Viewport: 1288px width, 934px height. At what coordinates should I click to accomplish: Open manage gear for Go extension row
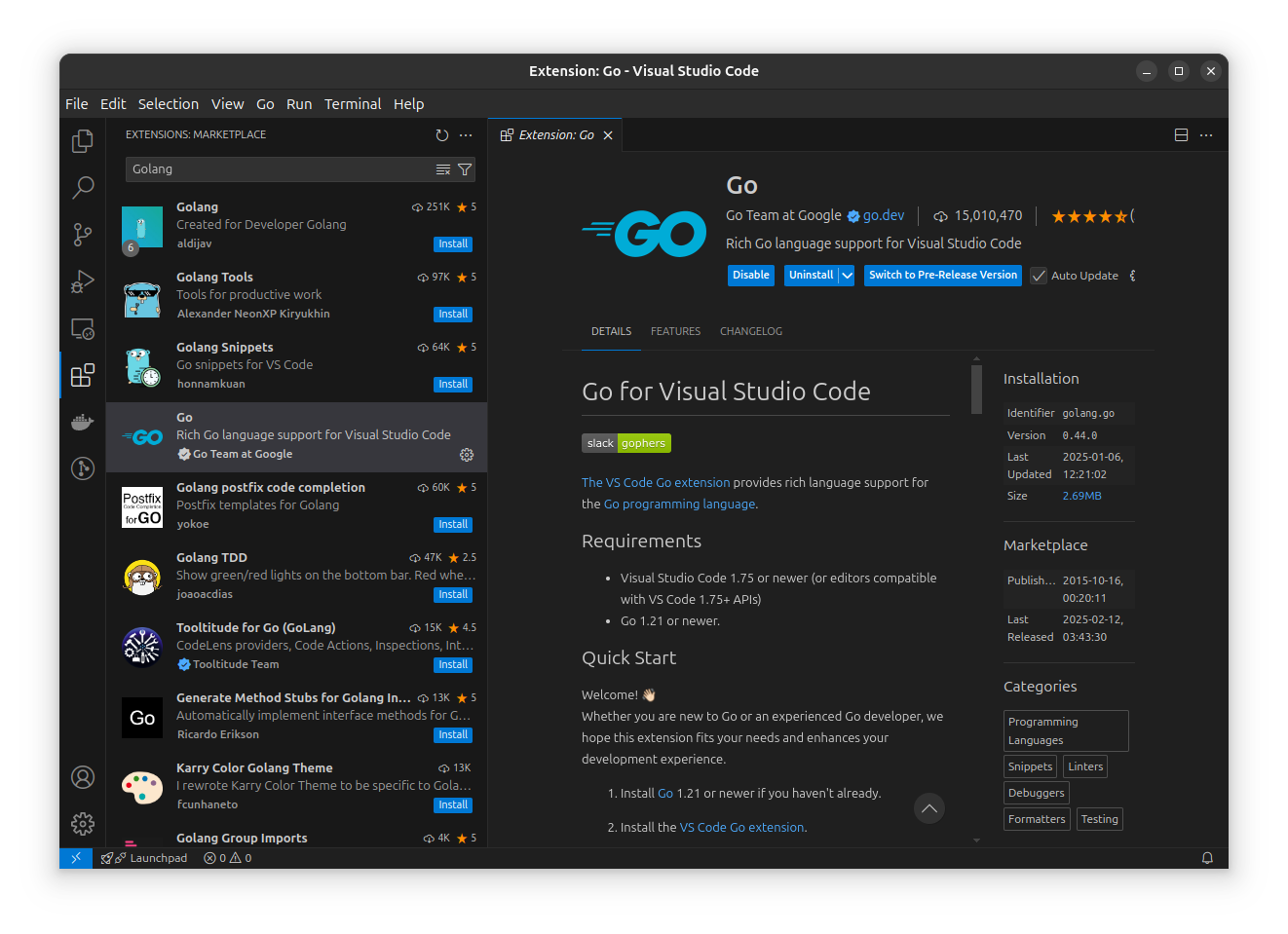[467, 455]
